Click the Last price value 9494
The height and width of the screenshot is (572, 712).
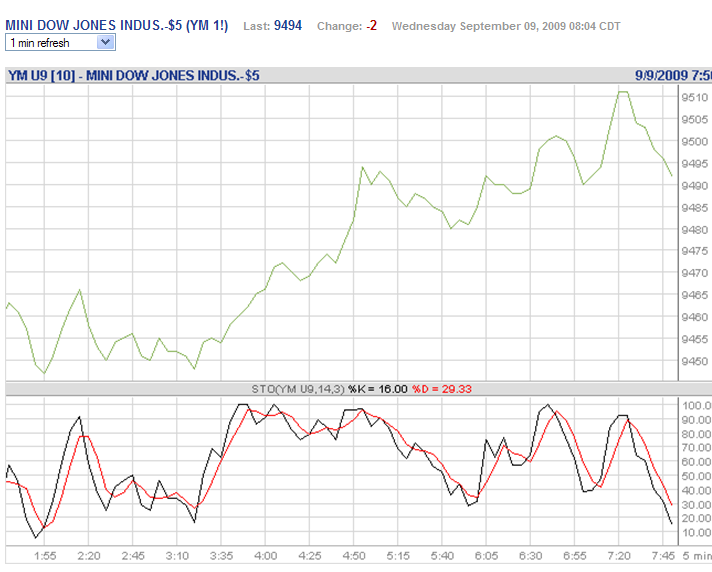(288, 25)
